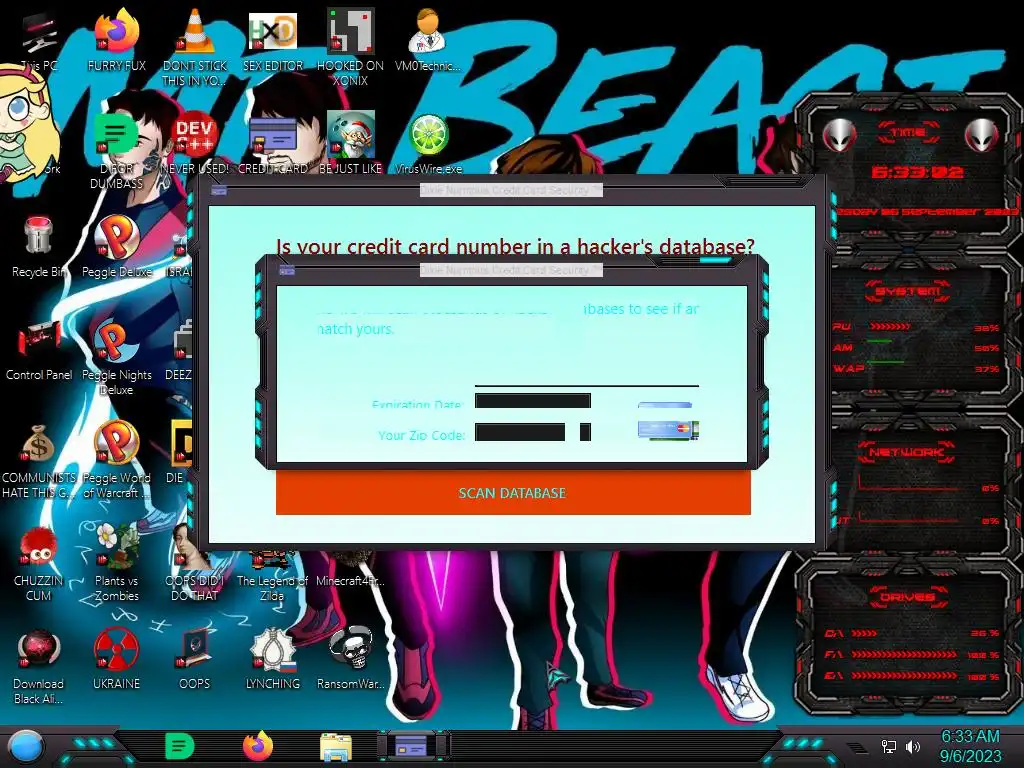Screen dimensions: 1024x768
Task: Click the F:\ drive usage bar
Action: (904, 654)
